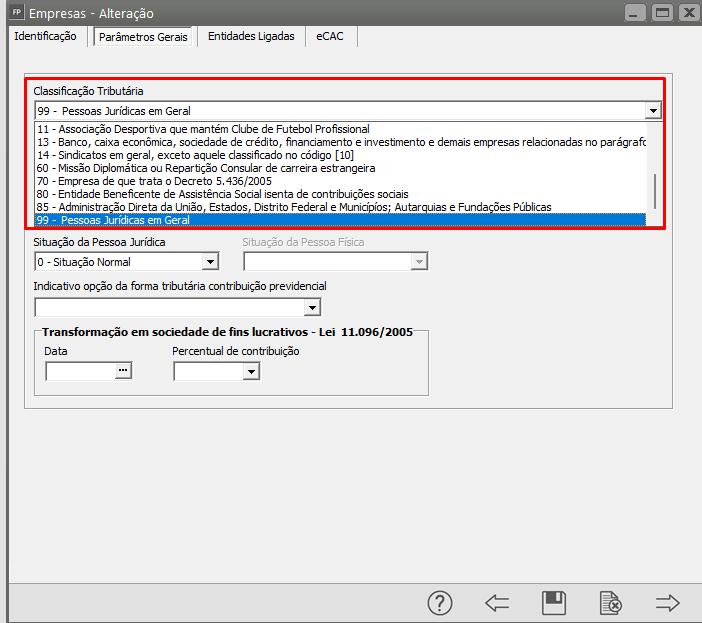Open the Entidades Ligadas tab
Viewport: 702px width, 623px height.
[251, 36]
